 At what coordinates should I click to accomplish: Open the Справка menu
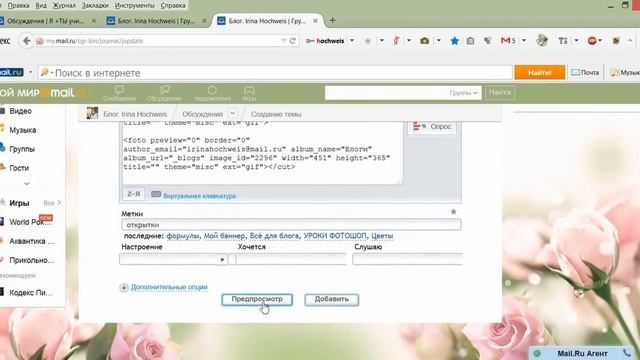point(173,5)
